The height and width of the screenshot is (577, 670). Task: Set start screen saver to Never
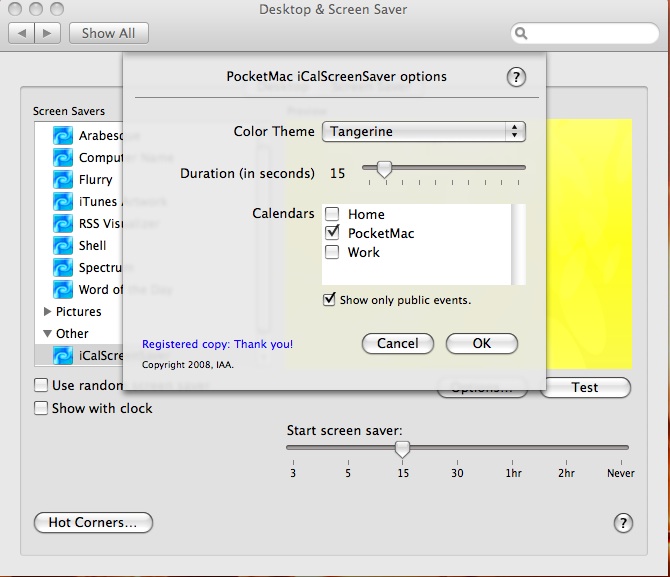point(621,473)
